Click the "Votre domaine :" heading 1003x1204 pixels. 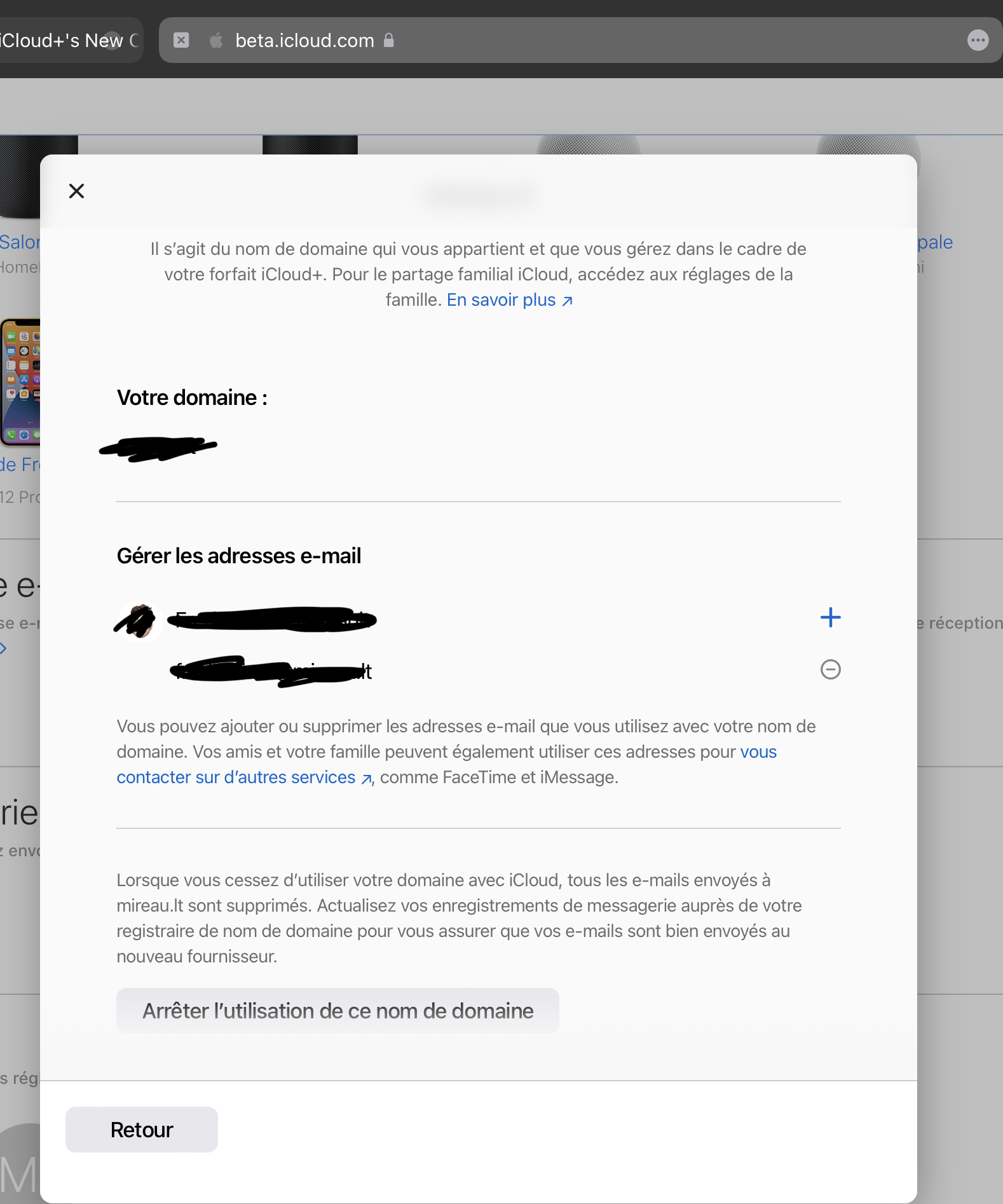pos(192,398)
